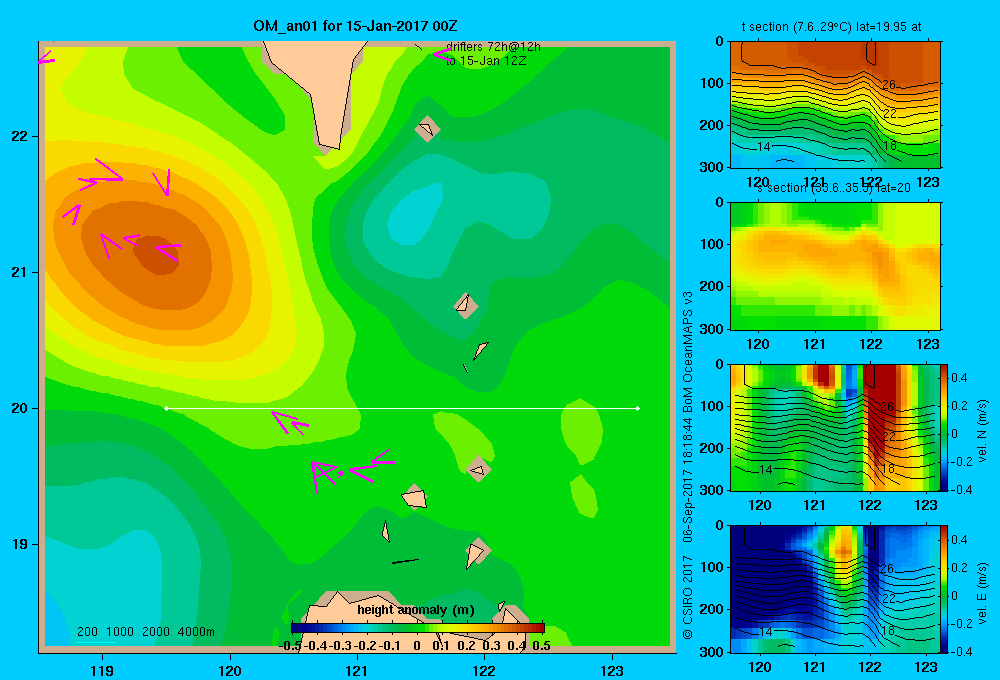This screenshot has width=1000, height=680.
Task: Open the temperature section plot
Action: 835,105
